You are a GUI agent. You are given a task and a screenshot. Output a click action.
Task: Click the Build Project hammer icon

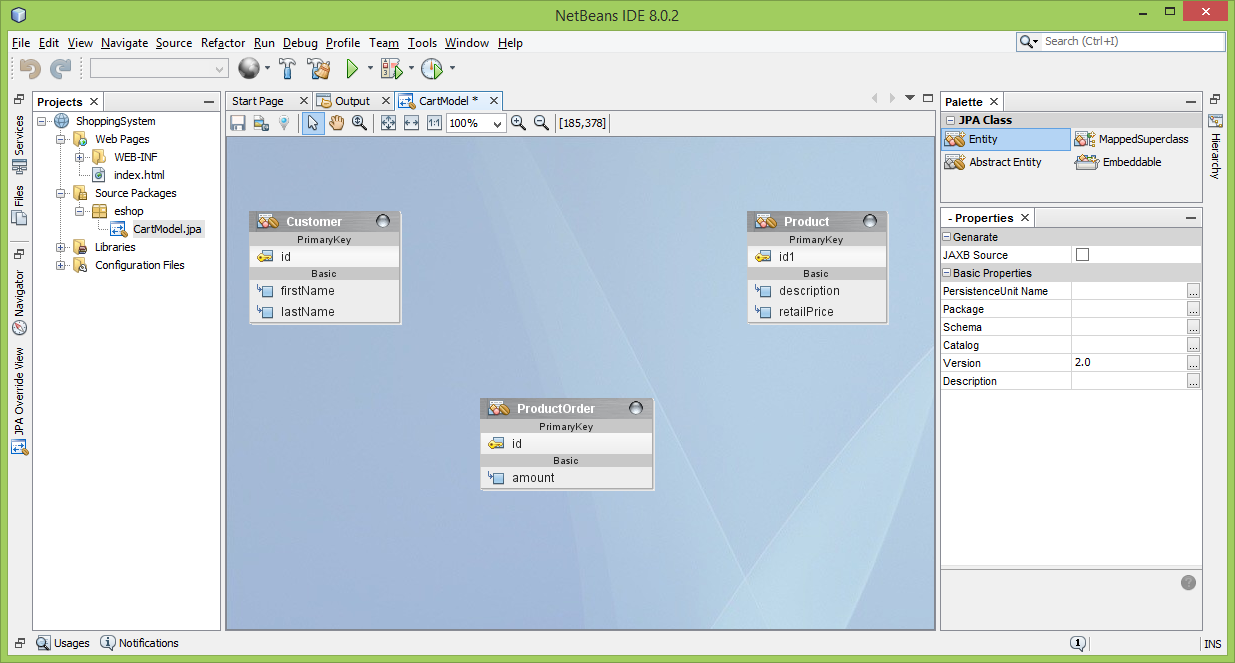tap(287, 69)
